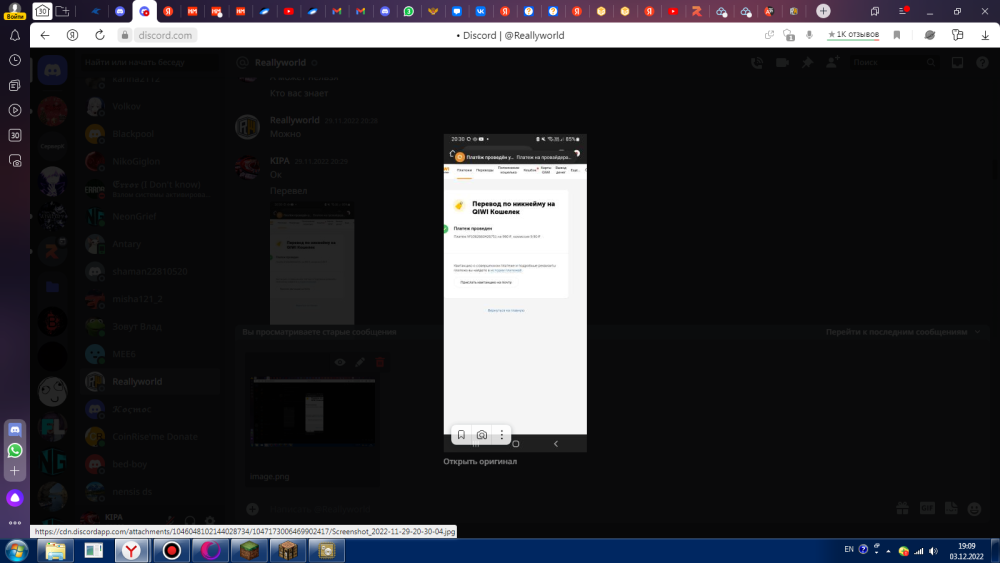1000x563 pixels.
Task: Activate voice search microphone
Action: click(809, 35)
